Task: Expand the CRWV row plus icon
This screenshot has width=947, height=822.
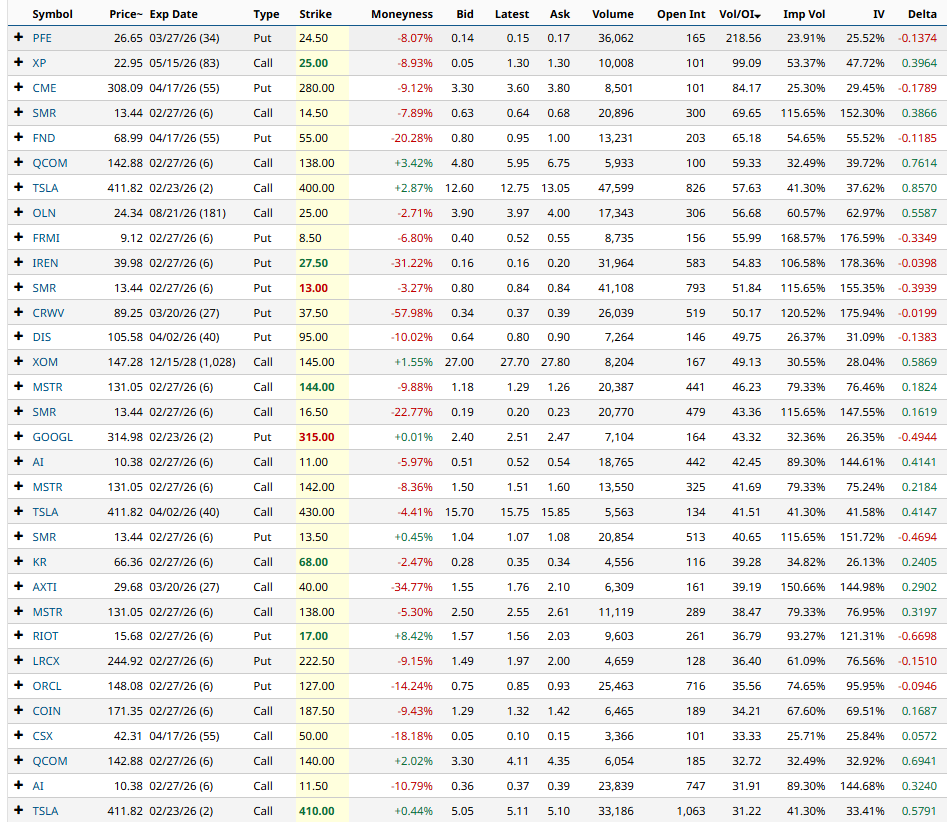Action: (x=19, y=312)
